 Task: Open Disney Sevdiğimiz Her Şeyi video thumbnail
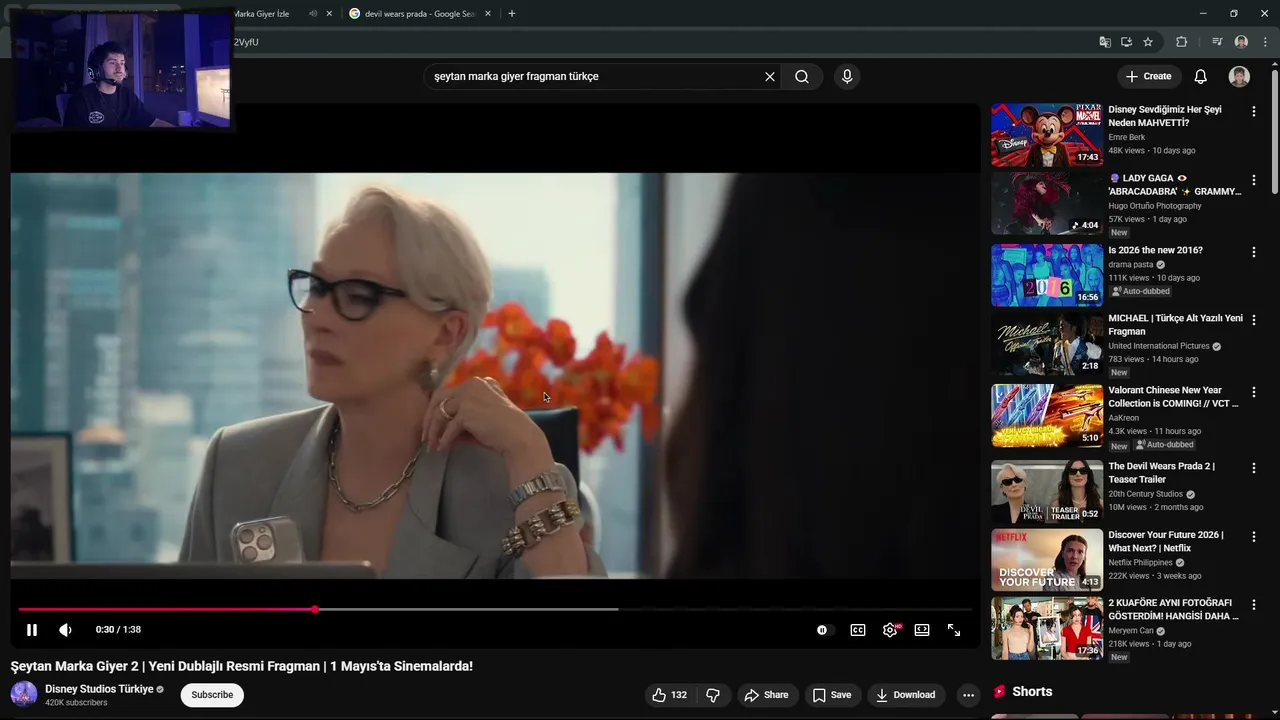pyautogui.click(x=1047, y=134)
